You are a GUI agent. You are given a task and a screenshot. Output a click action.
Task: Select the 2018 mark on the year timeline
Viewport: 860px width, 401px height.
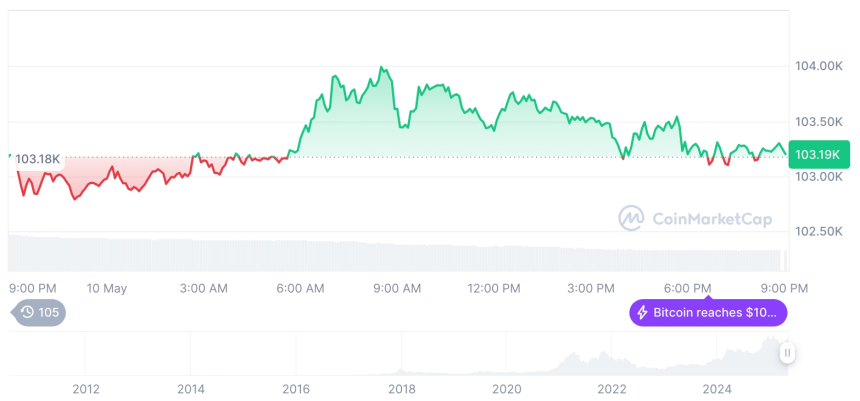[x=402, y=388]
